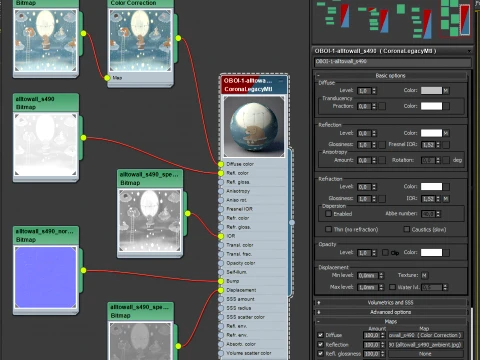This screenshot has height=360, width=480.
Task: Open the Translucency color swatch
Action: (431, 106)
